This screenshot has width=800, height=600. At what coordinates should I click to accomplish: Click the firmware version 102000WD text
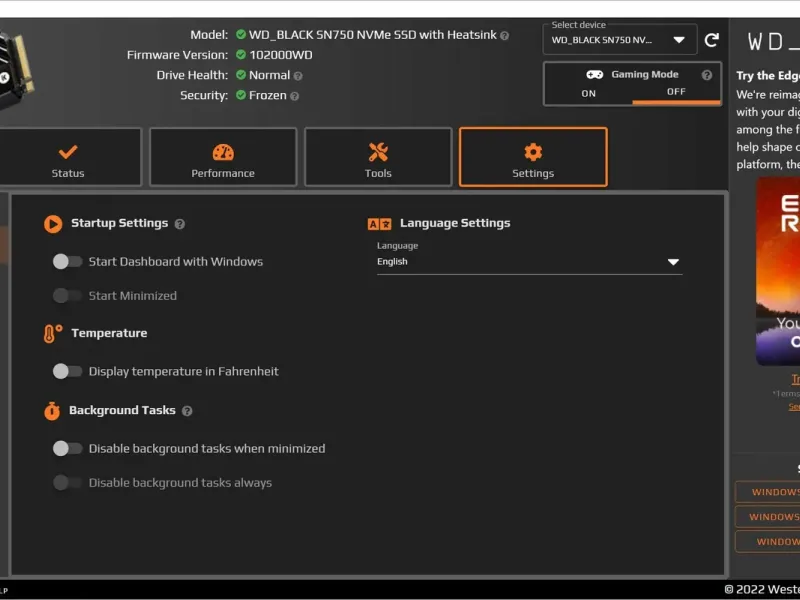pos(281,55)
